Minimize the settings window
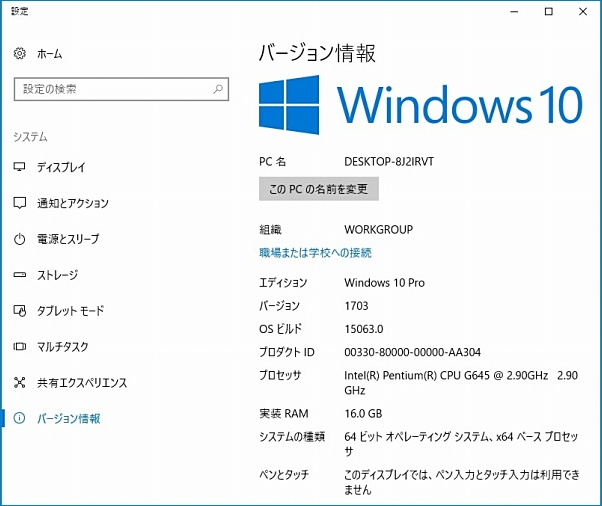The height and width of the screenshot is (506, 602). point(514,12)
